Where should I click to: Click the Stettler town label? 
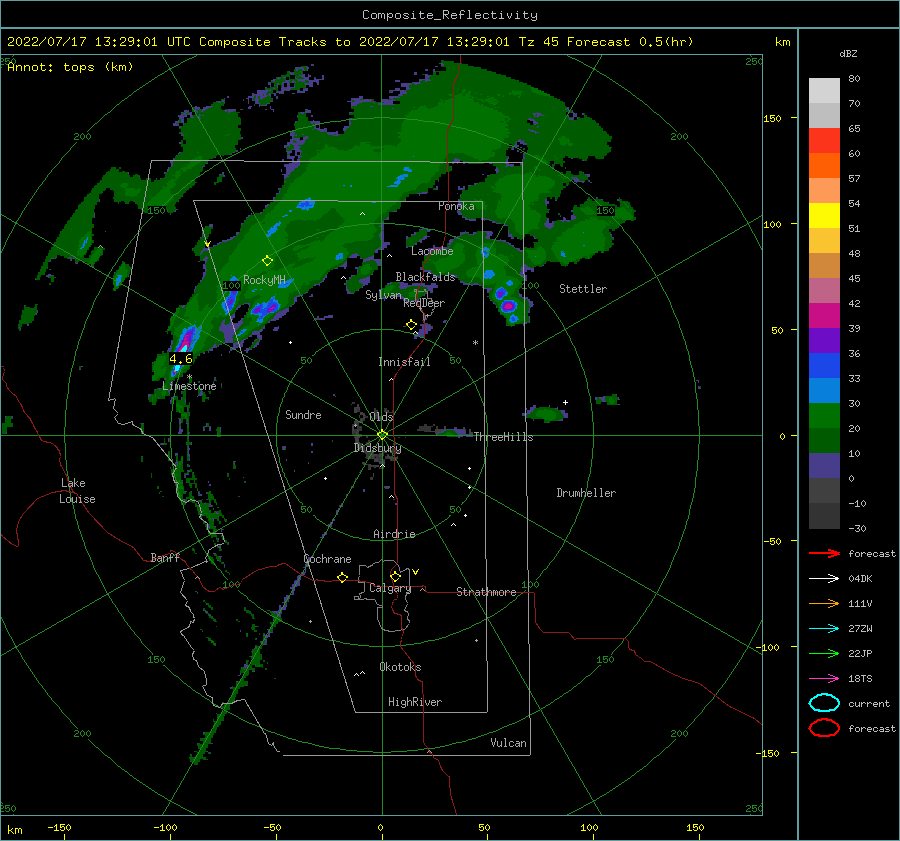(583, 289)
